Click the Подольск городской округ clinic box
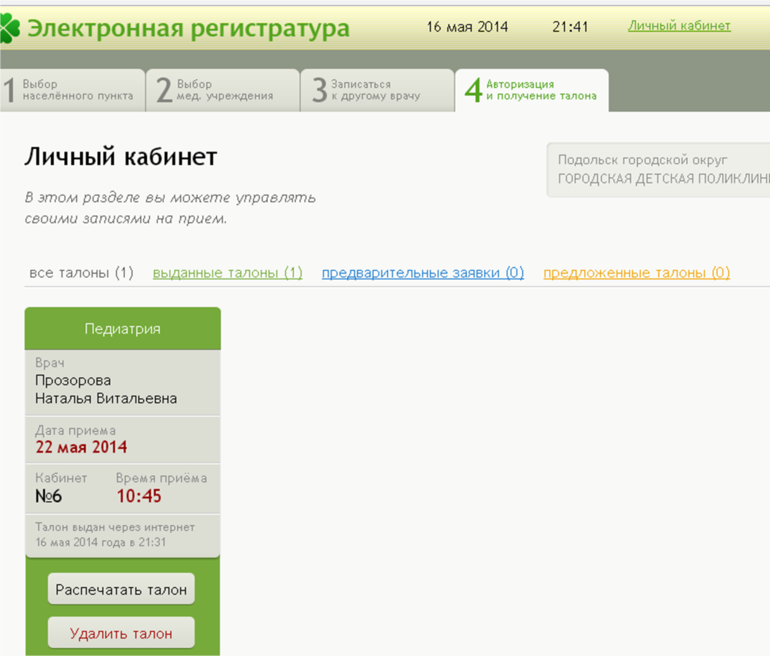The image size is (770, 656). coord(658,170)
